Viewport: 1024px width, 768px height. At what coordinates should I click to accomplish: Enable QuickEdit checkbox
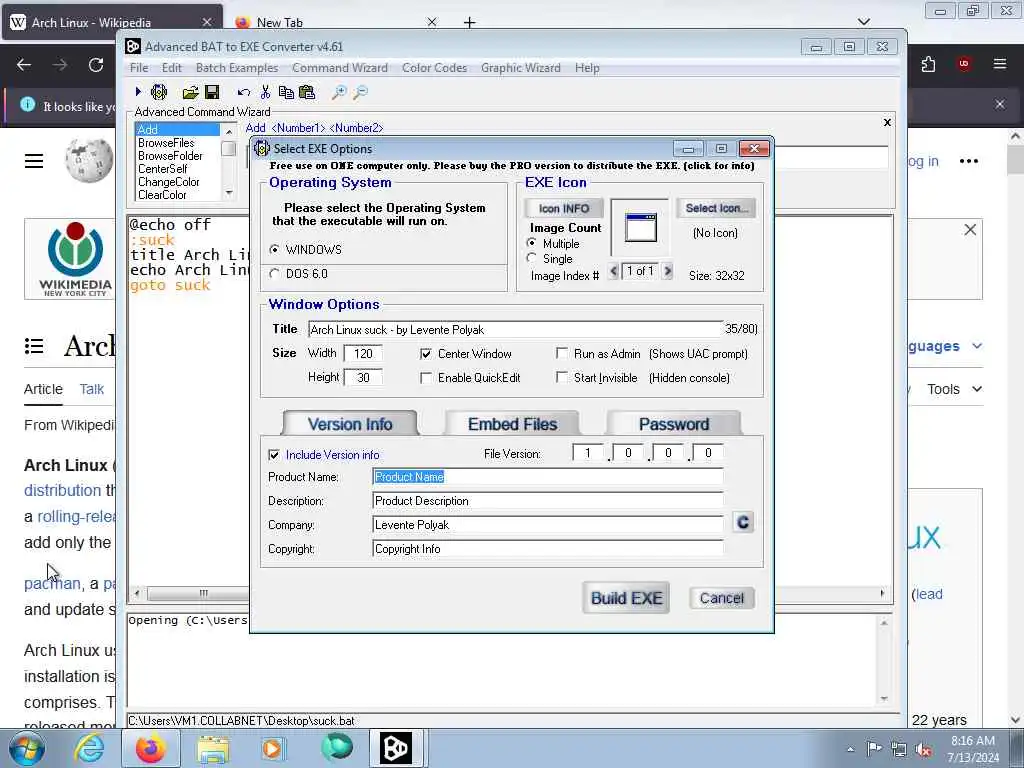coord(426,378)
